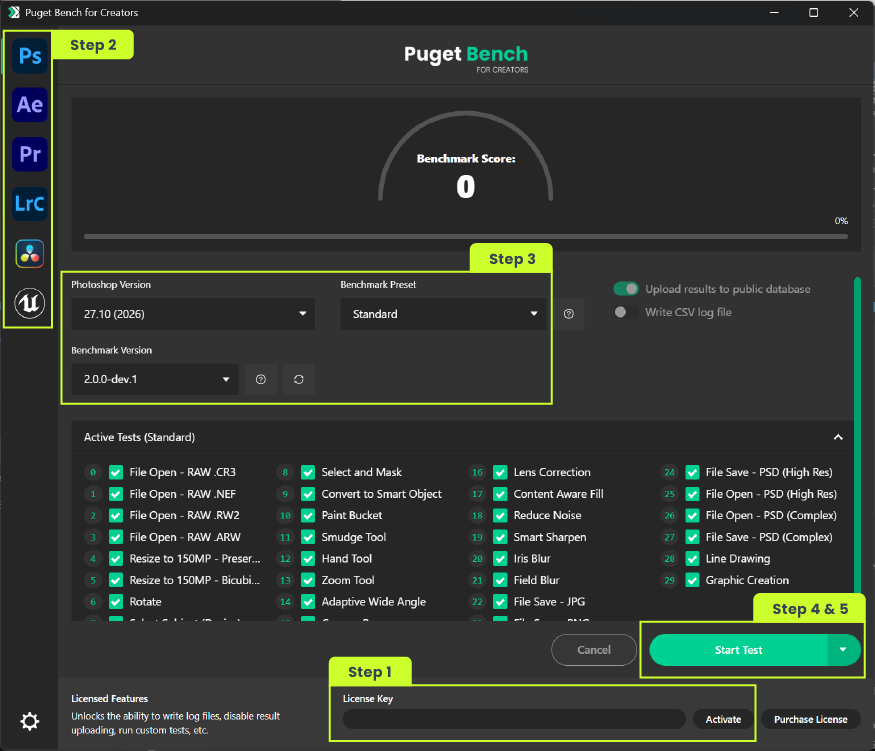Image resolution: width=875 pixels, height=751 pixels.
Task: Open the Benchmark Preset dropdown
Action: (443, 314)
